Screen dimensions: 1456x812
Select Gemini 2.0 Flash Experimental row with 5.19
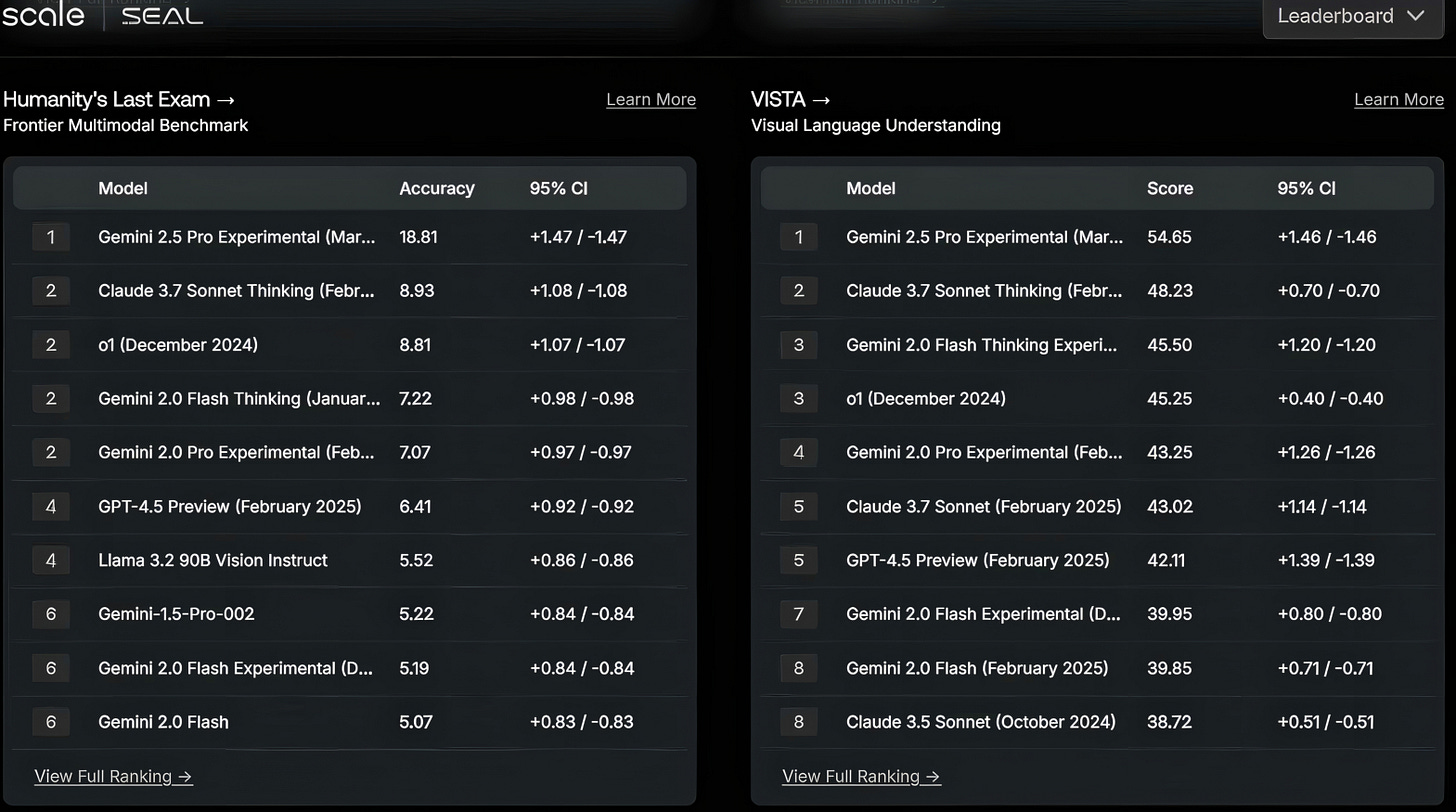click(x=350, y=668)
